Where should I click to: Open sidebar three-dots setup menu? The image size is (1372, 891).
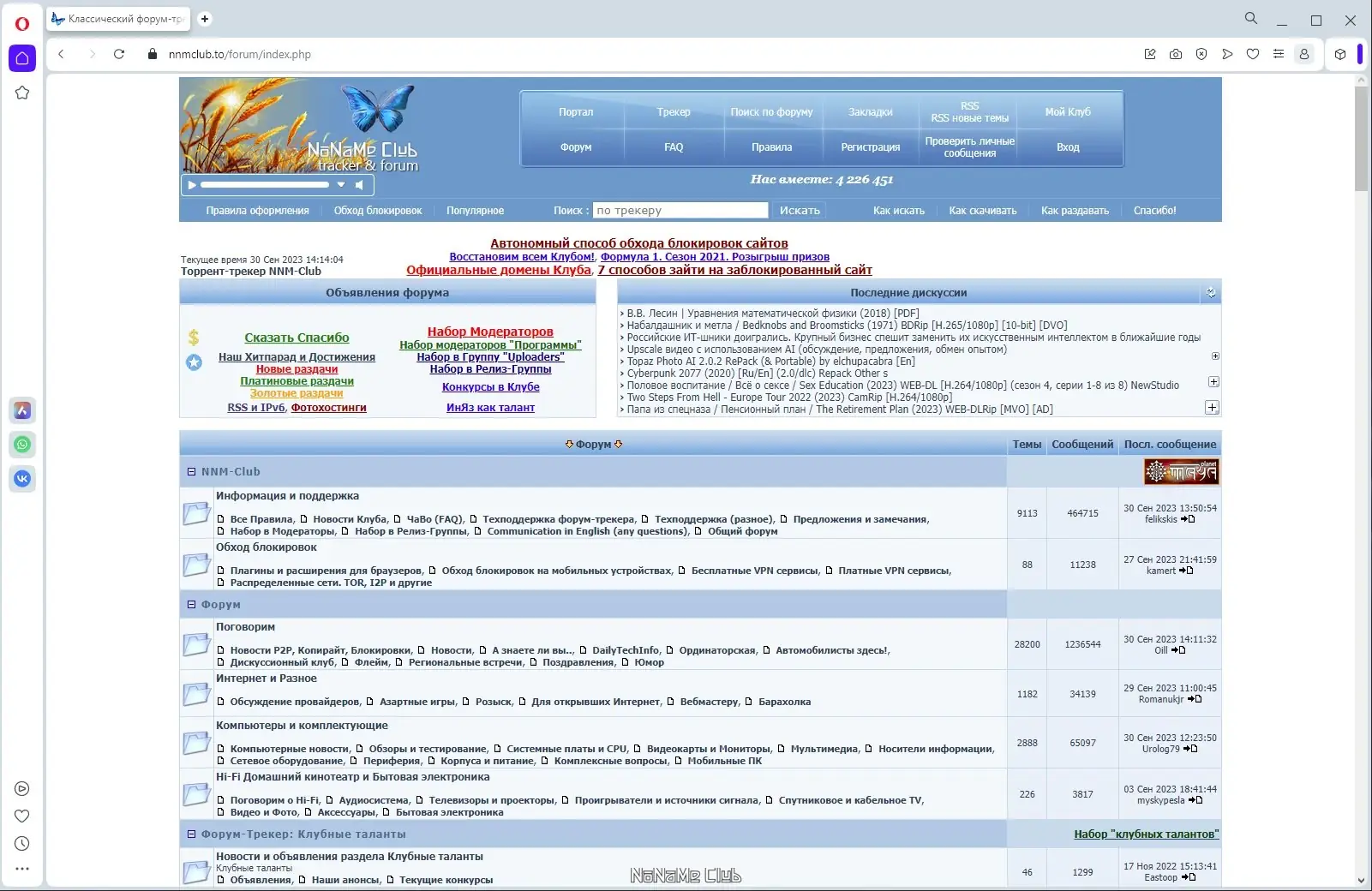pyautogui.click(x=22, y=869)
